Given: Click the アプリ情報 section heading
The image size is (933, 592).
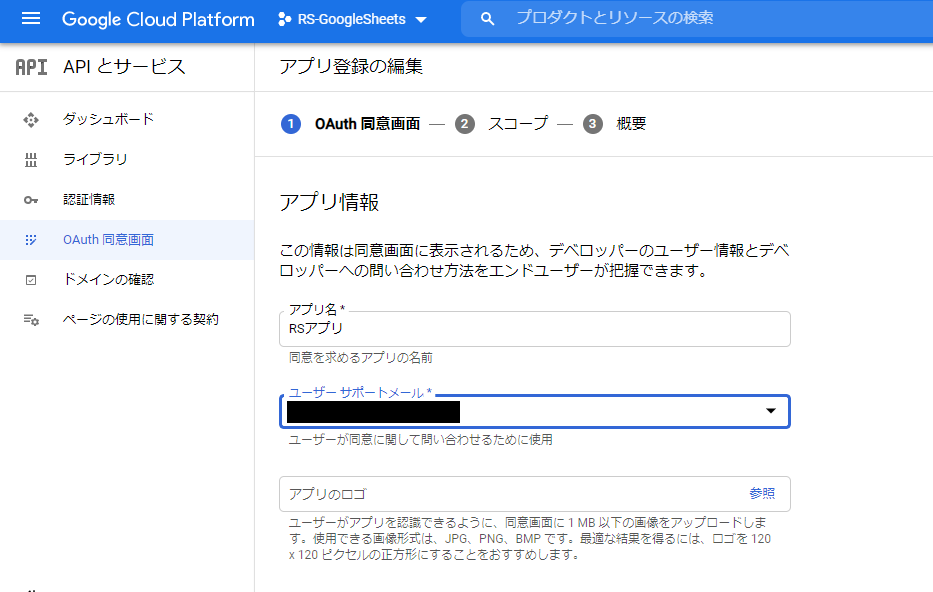Looking at the screenshot, I should [x=329, y=202].
